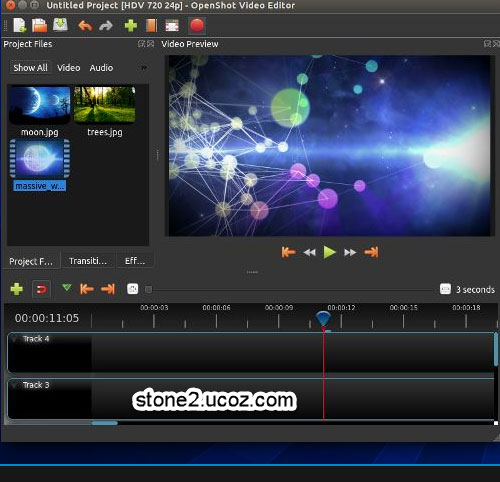Collapse Track 3 with its arrow

(x=14, y=385)
